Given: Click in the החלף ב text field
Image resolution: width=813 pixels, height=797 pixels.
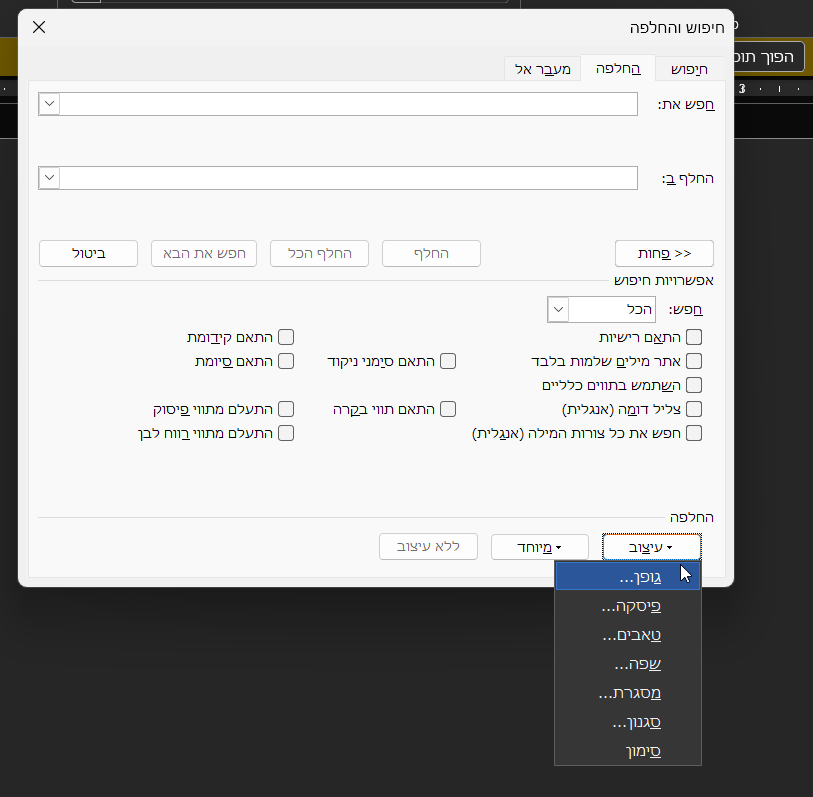Looking at the screenshot, I should [348, 178].
